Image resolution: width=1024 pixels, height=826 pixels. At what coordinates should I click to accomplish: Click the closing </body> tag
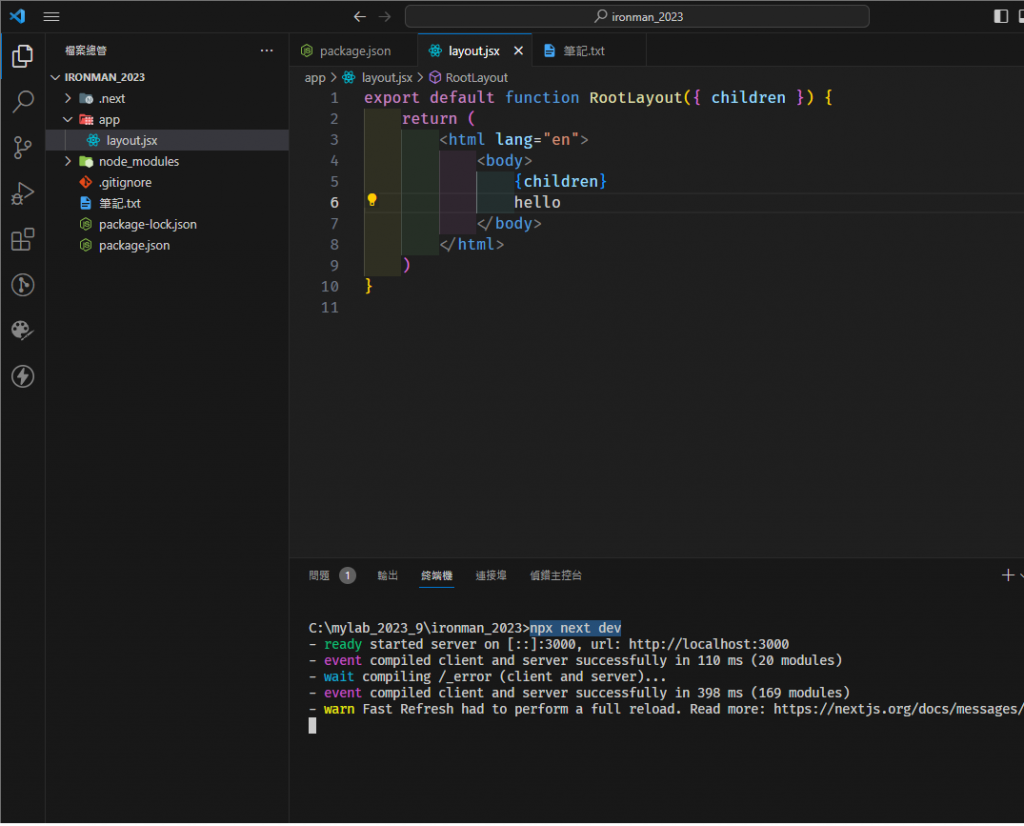[x=509, y=224]
